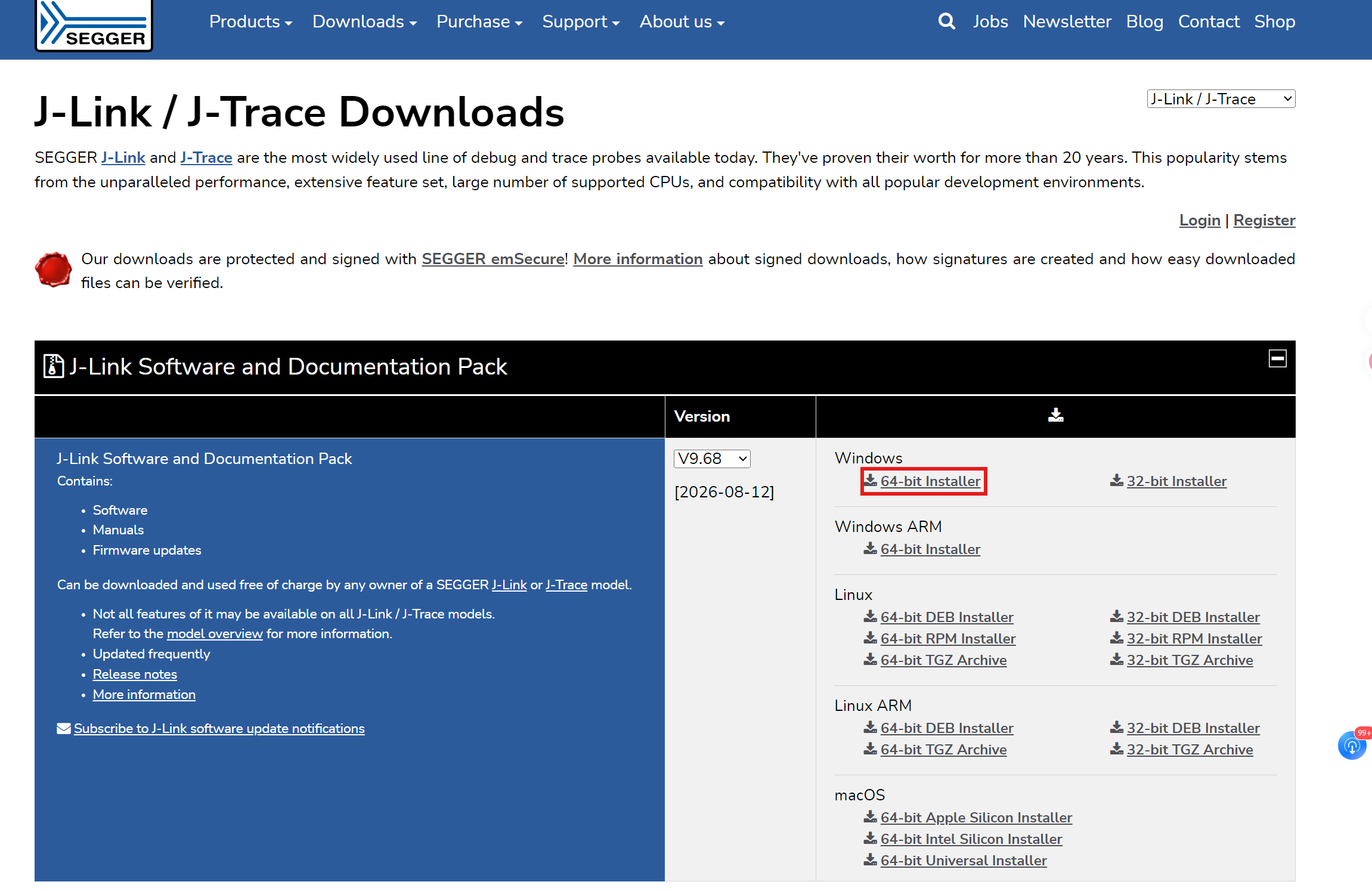Click the envelope icon beside Subscribe link
Viewport: 1372px width, 891px height.
(x=64, y=728)
